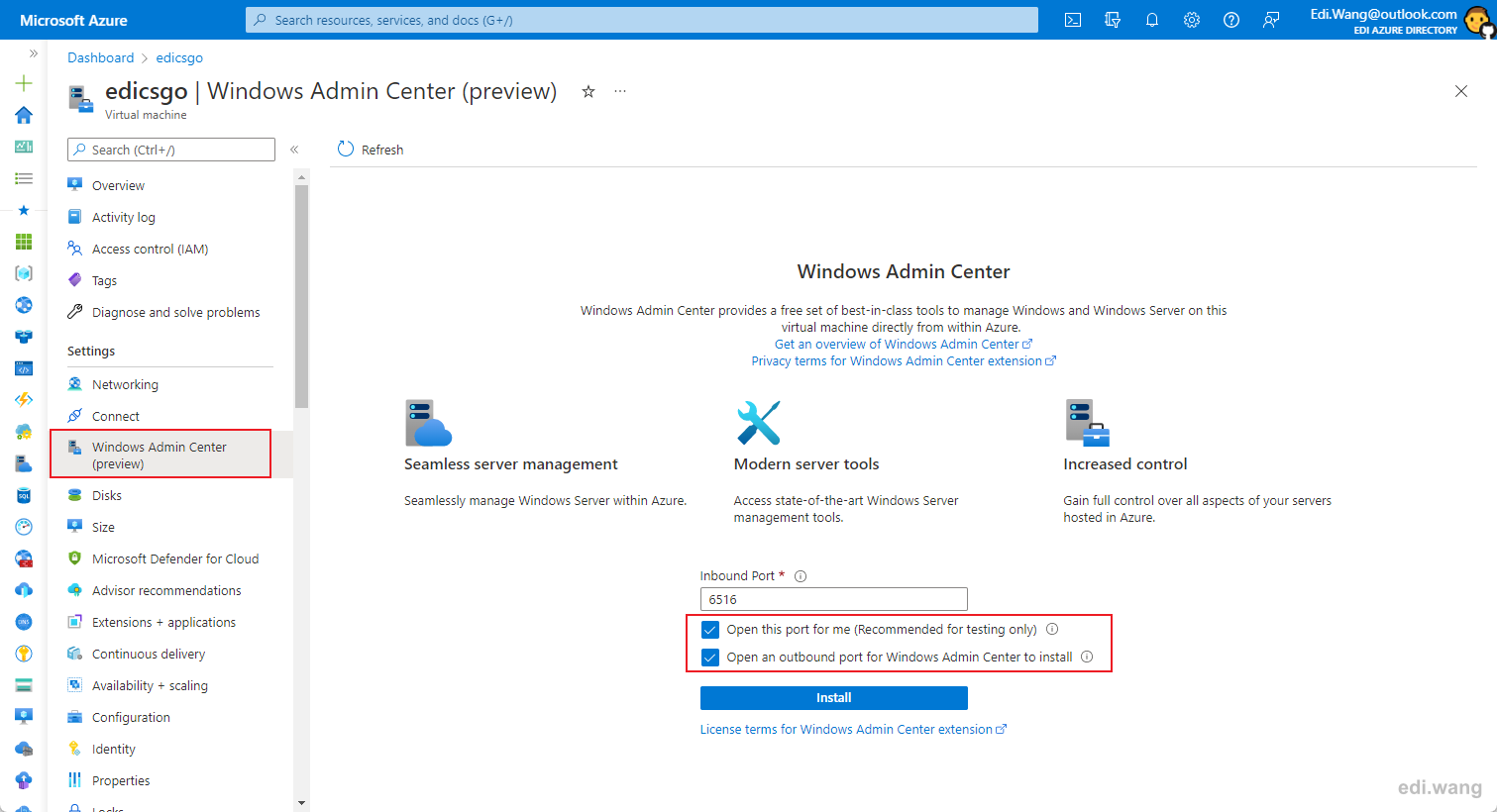Expand the left navigation rail with double chevron
Screen dimensions: 1497x812
33,53
